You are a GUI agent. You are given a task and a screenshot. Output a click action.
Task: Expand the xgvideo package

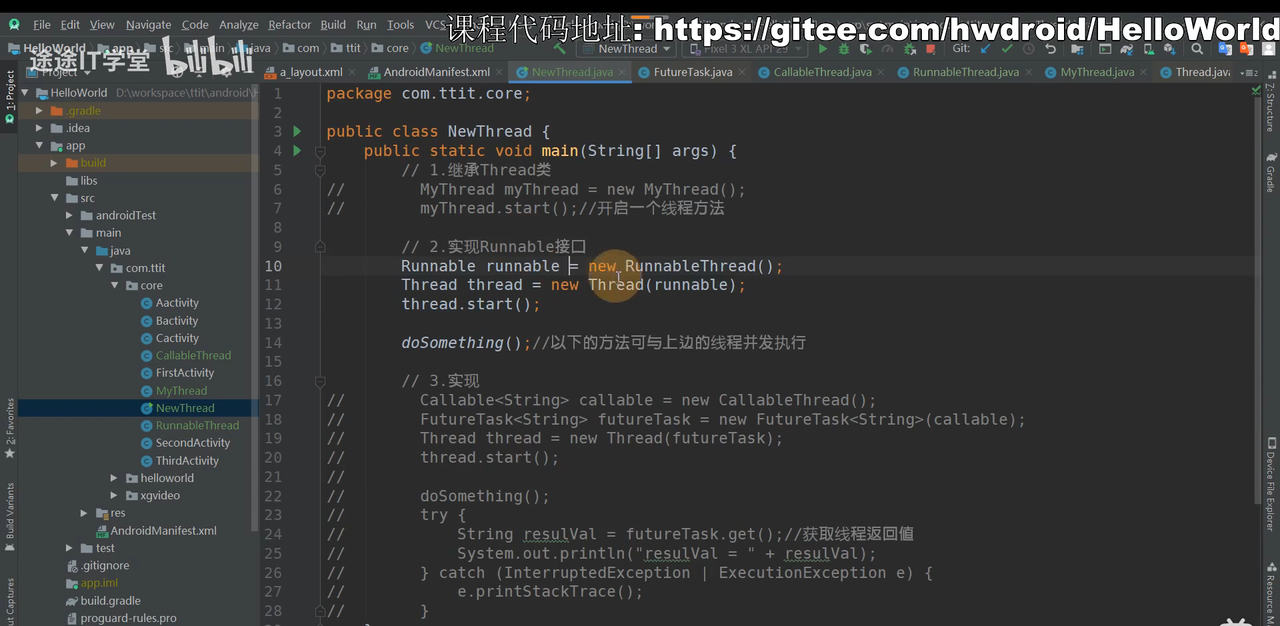116,496
